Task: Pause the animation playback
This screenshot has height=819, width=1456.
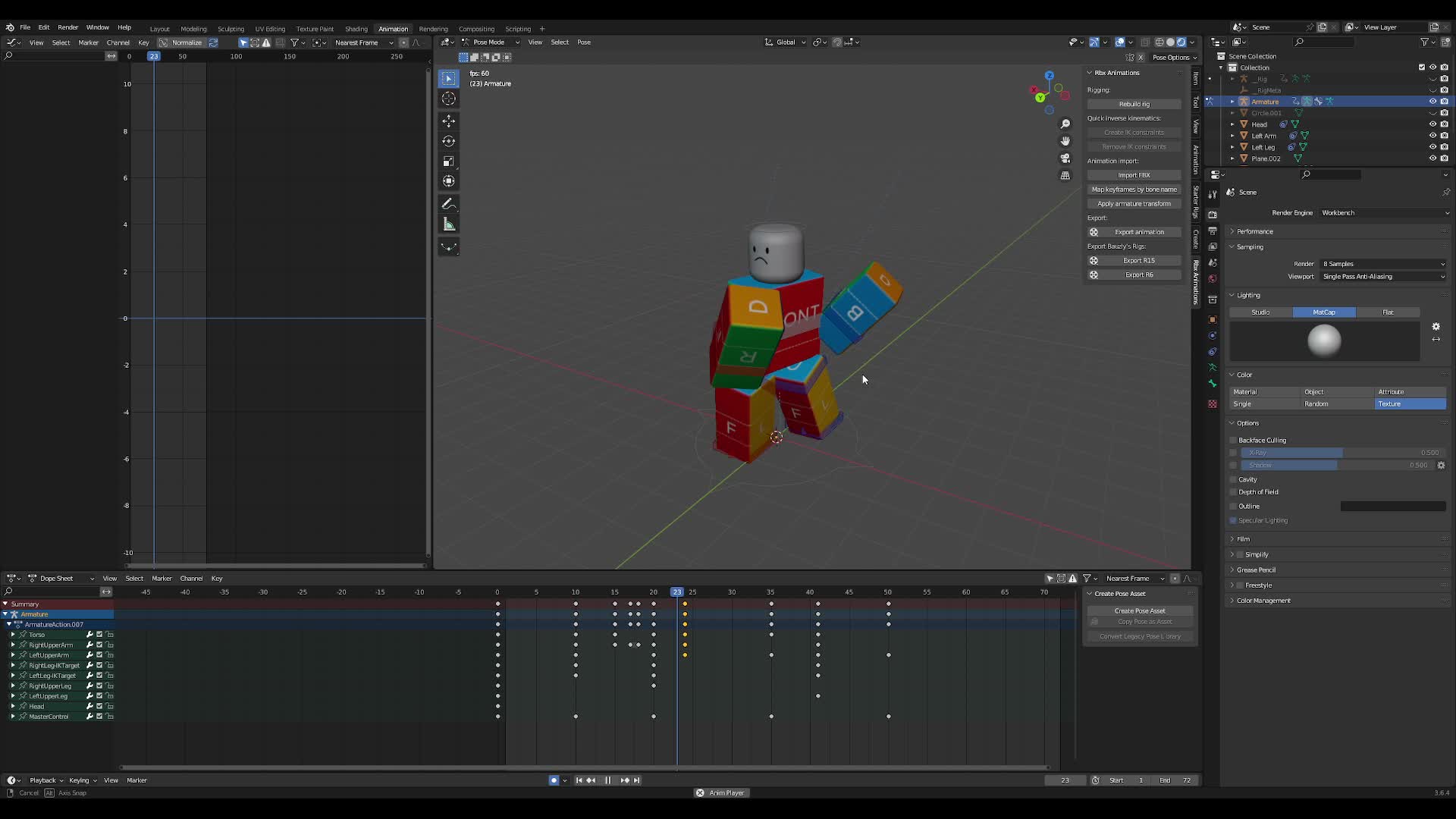Action: click(x=607, y=780)
